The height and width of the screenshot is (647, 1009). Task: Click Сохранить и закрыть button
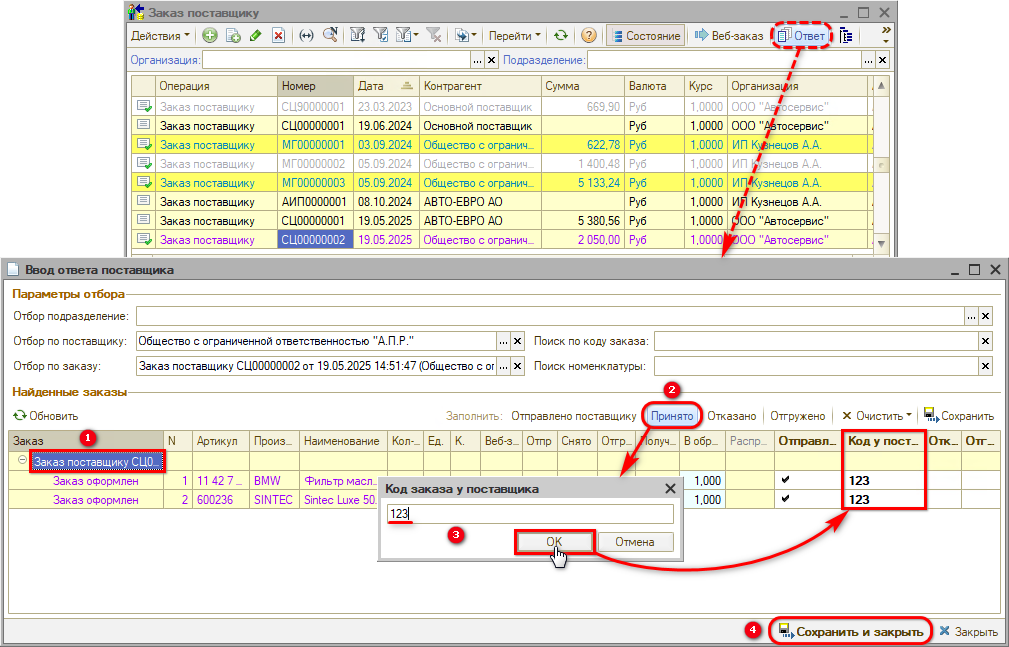851,631
